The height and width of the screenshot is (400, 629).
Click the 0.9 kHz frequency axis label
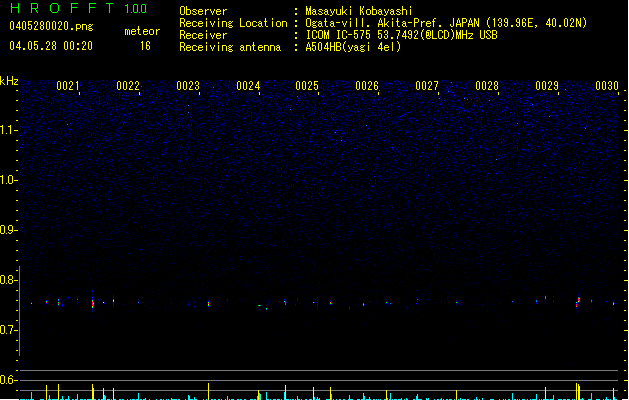(8, 230)
